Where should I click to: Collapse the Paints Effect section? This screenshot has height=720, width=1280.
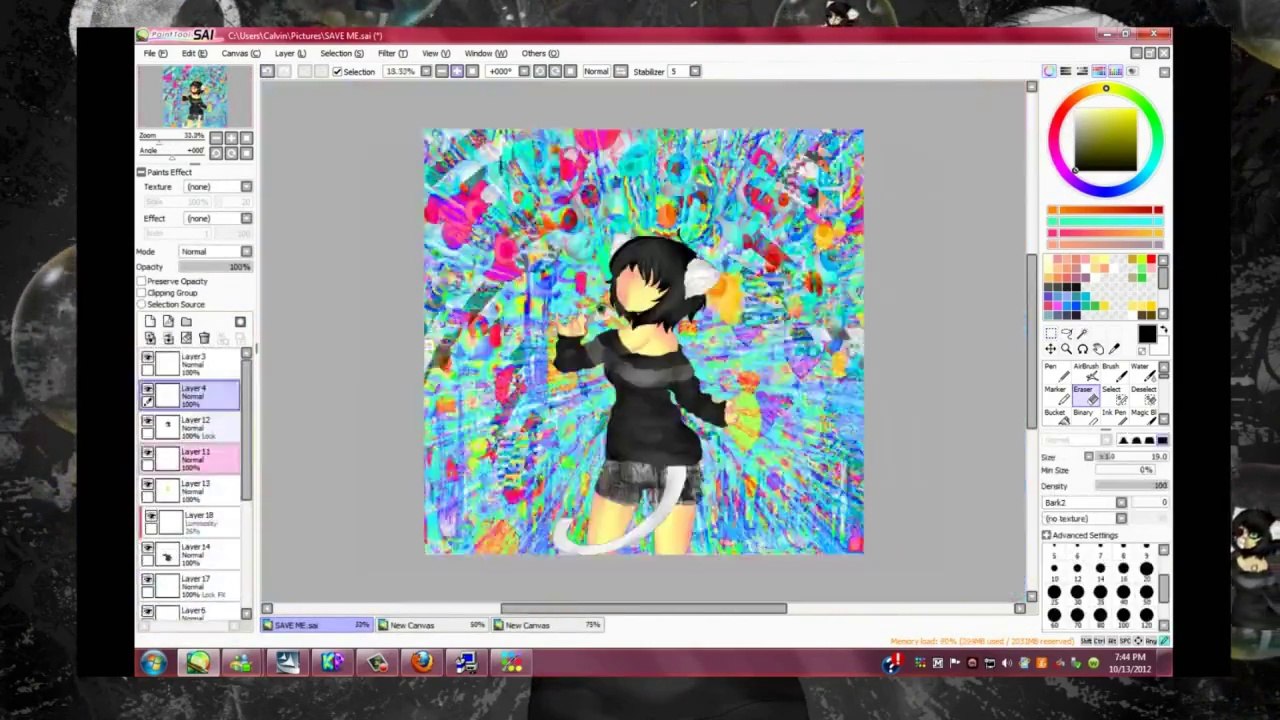pyautogui.click(x=141, y=172)
